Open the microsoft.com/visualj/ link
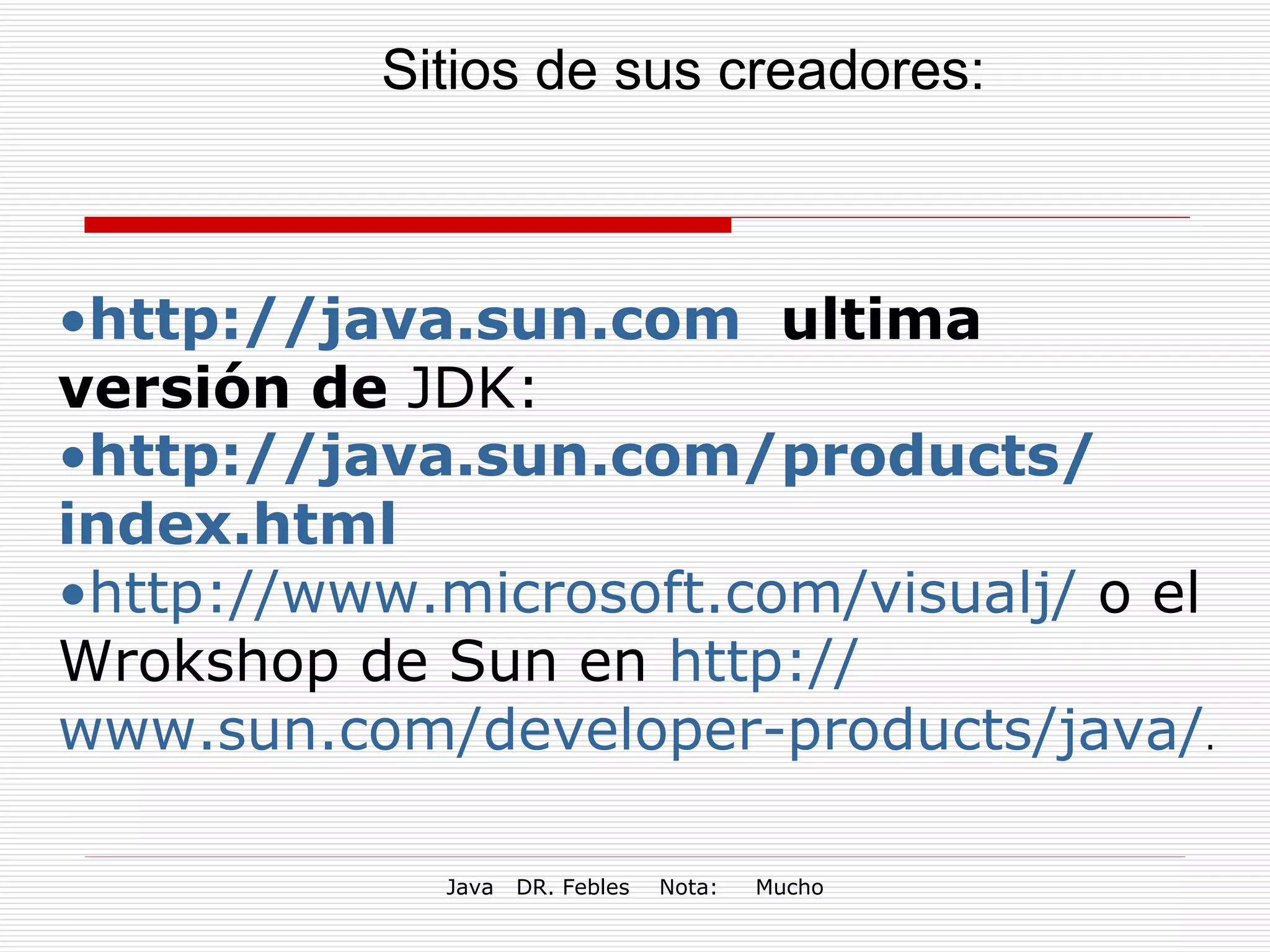This screenshot has width=1270, height=952. coord(584,594)
